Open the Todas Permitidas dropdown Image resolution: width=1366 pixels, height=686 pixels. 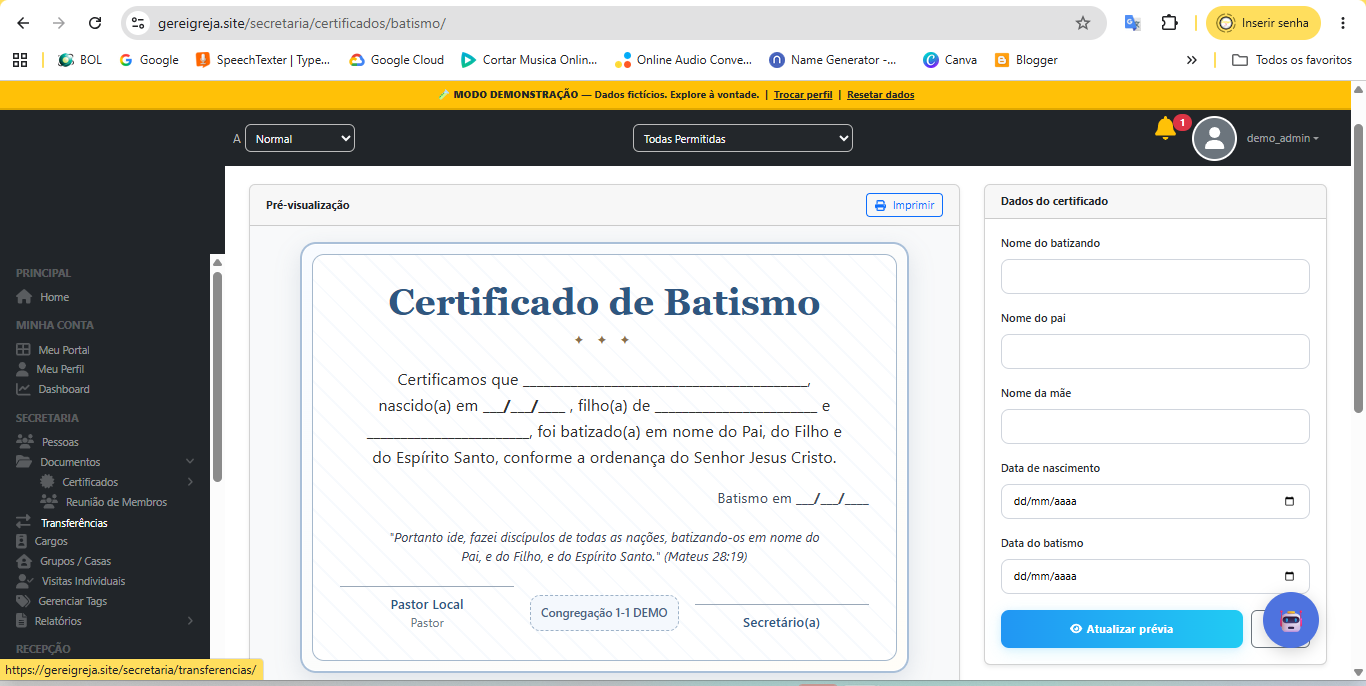coord(743,139)
